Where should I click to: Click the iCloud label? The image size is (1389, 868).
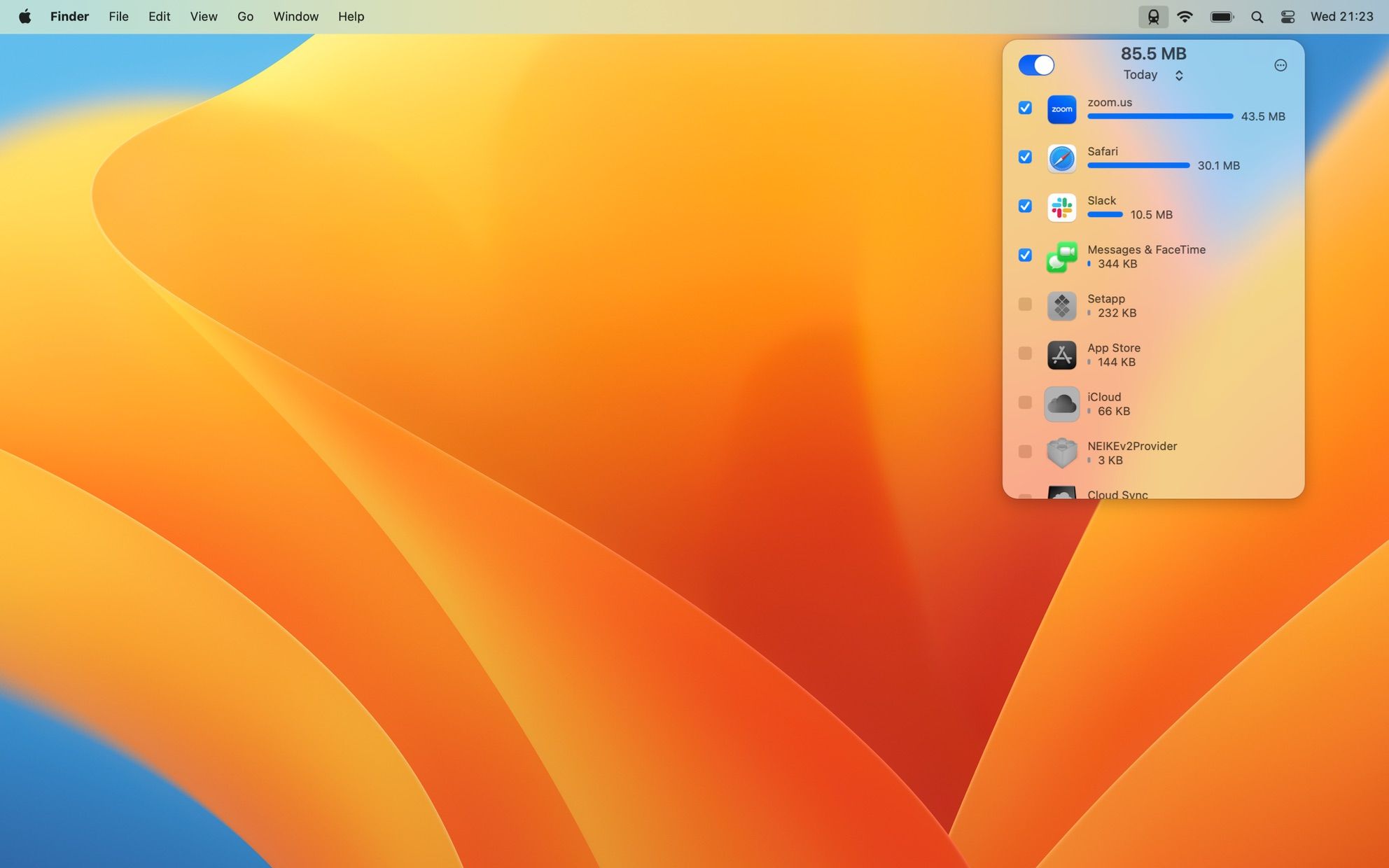1104,397
